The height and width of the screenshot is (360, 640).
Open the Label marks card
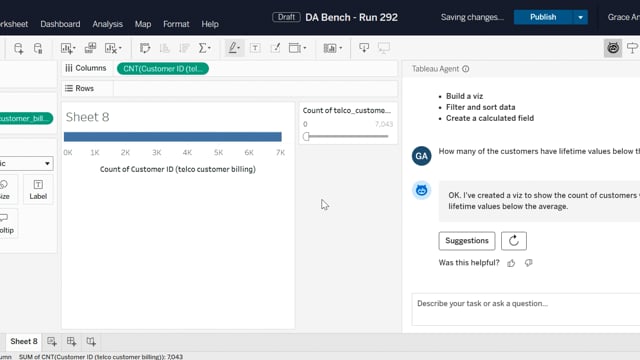38,190
